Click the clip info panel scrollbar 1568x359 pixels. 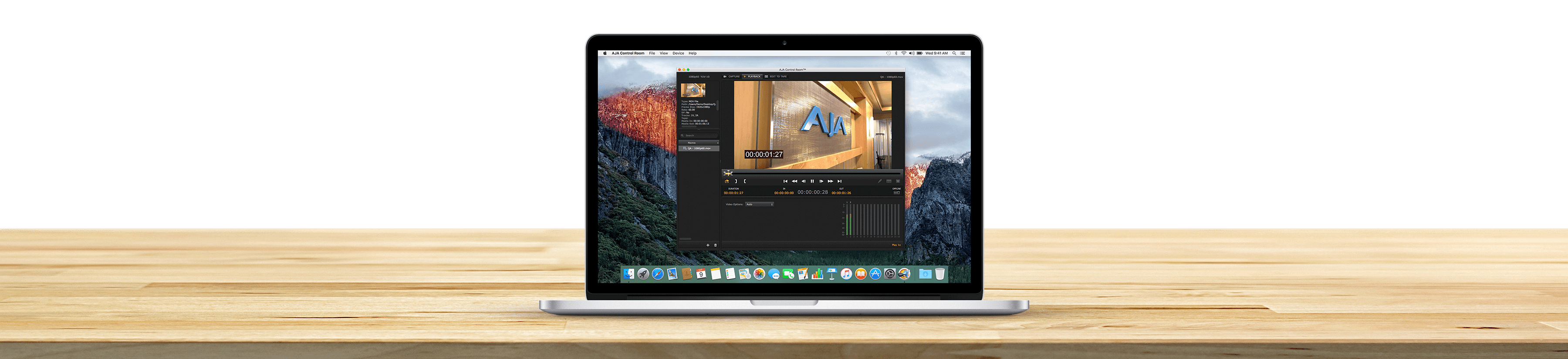click(x=718, y=105)
